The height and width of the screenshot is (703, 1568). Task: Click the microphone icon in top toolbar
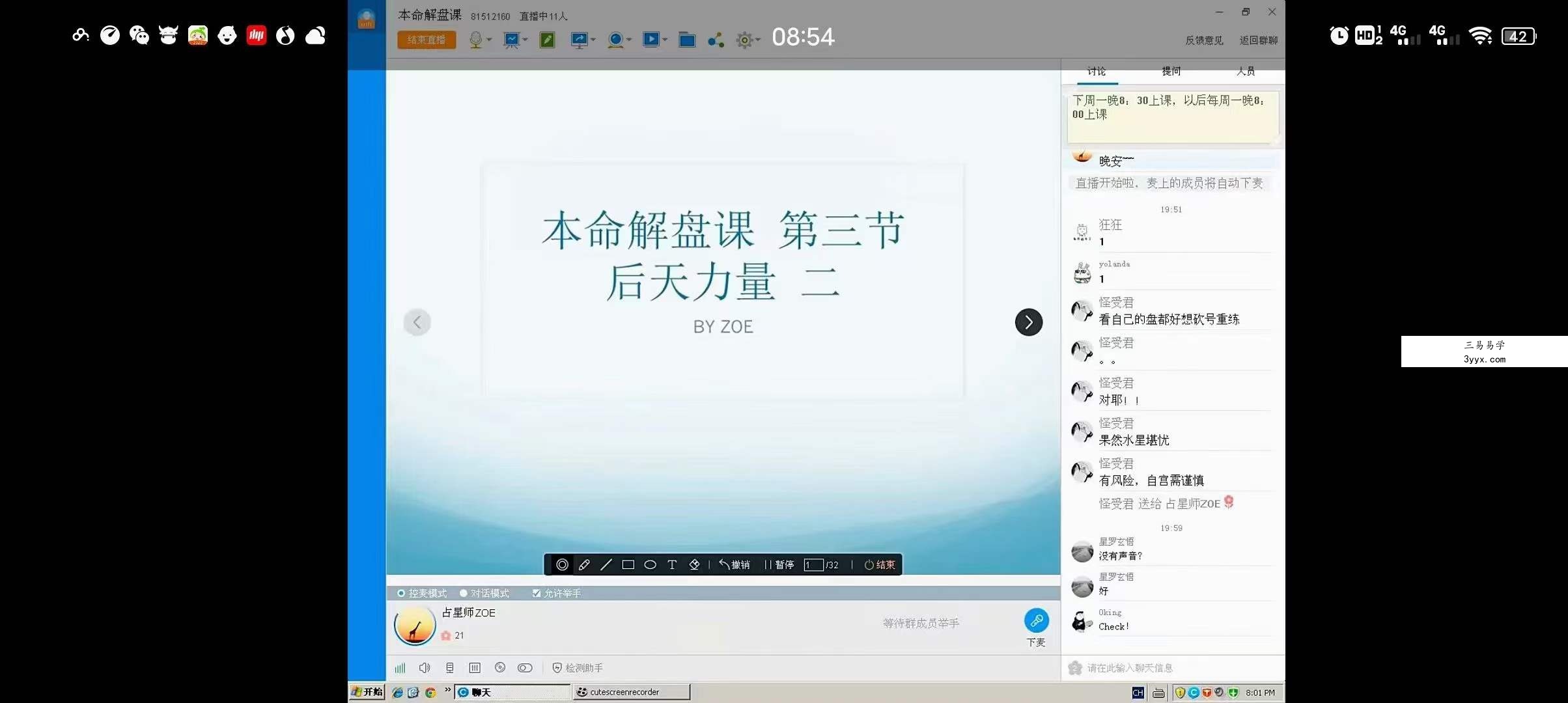(x=475, y=40)
